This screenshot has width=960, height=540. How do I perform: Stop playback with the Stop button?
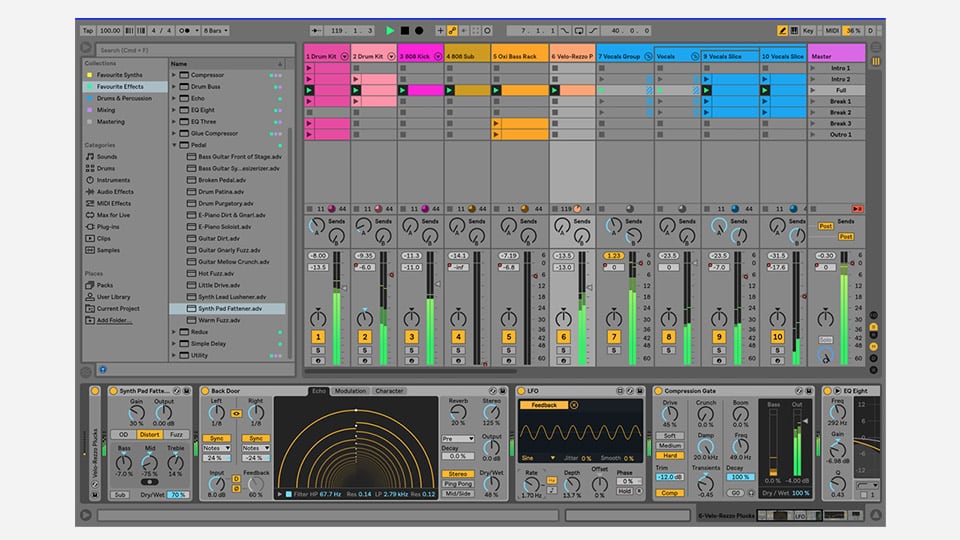[x=405, y=30]
